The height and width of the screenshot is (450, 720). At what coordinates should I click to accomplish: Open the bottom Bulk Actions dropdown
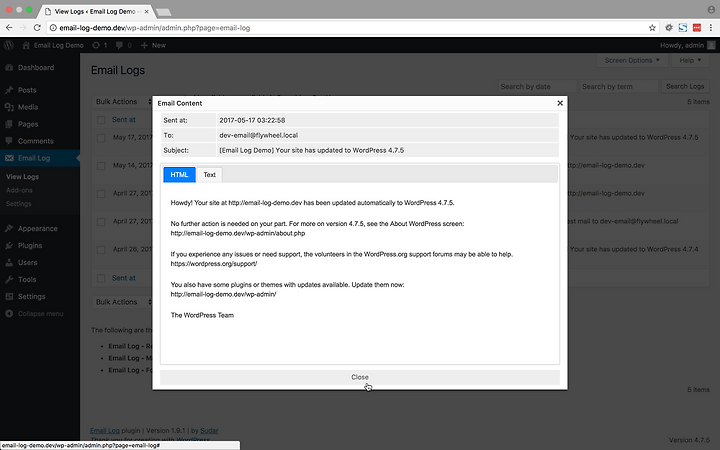coord(122,302)
